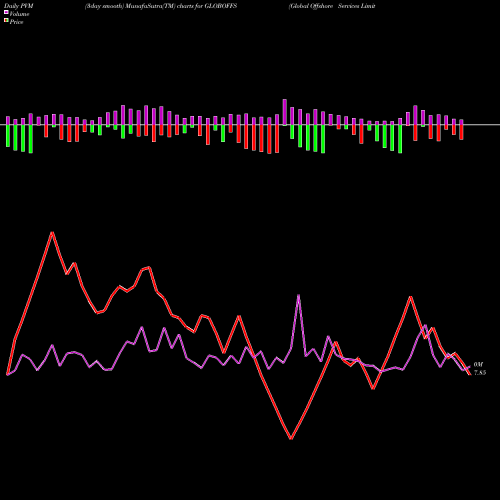Select the Price legend label

16,22
